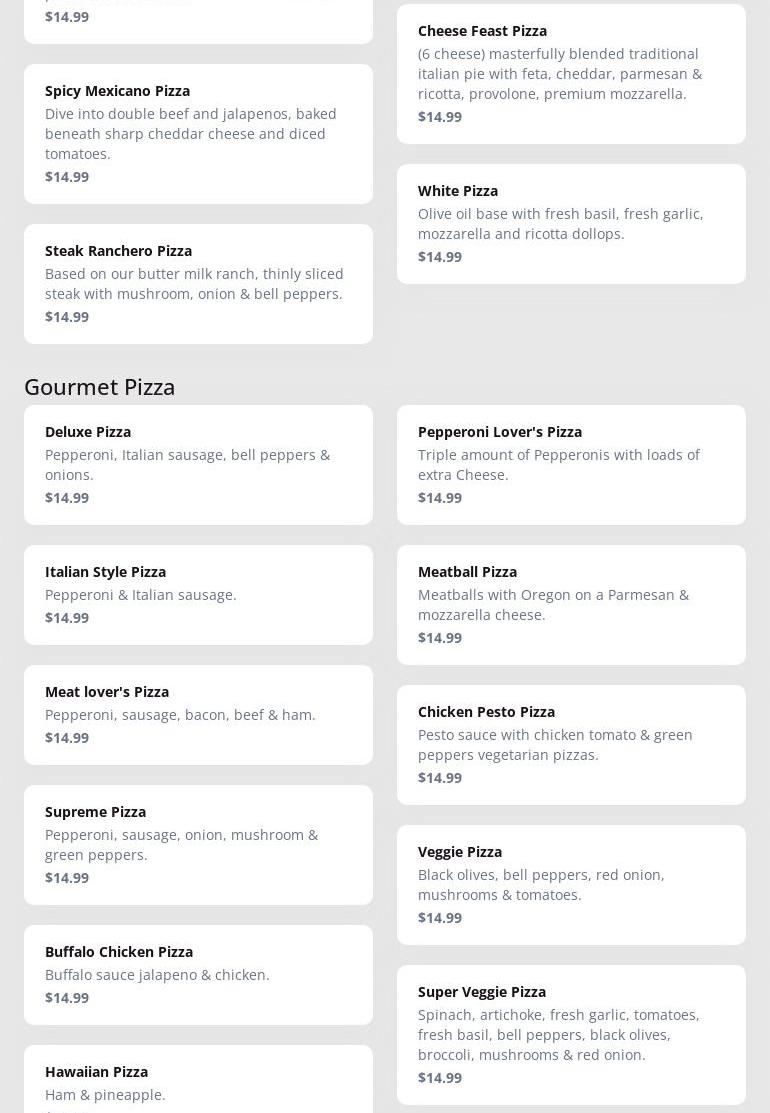Screen dimensions: 770x1113
Task: Select the Chicken Pesto Pizza card
Action: click(x=571, y=744)
